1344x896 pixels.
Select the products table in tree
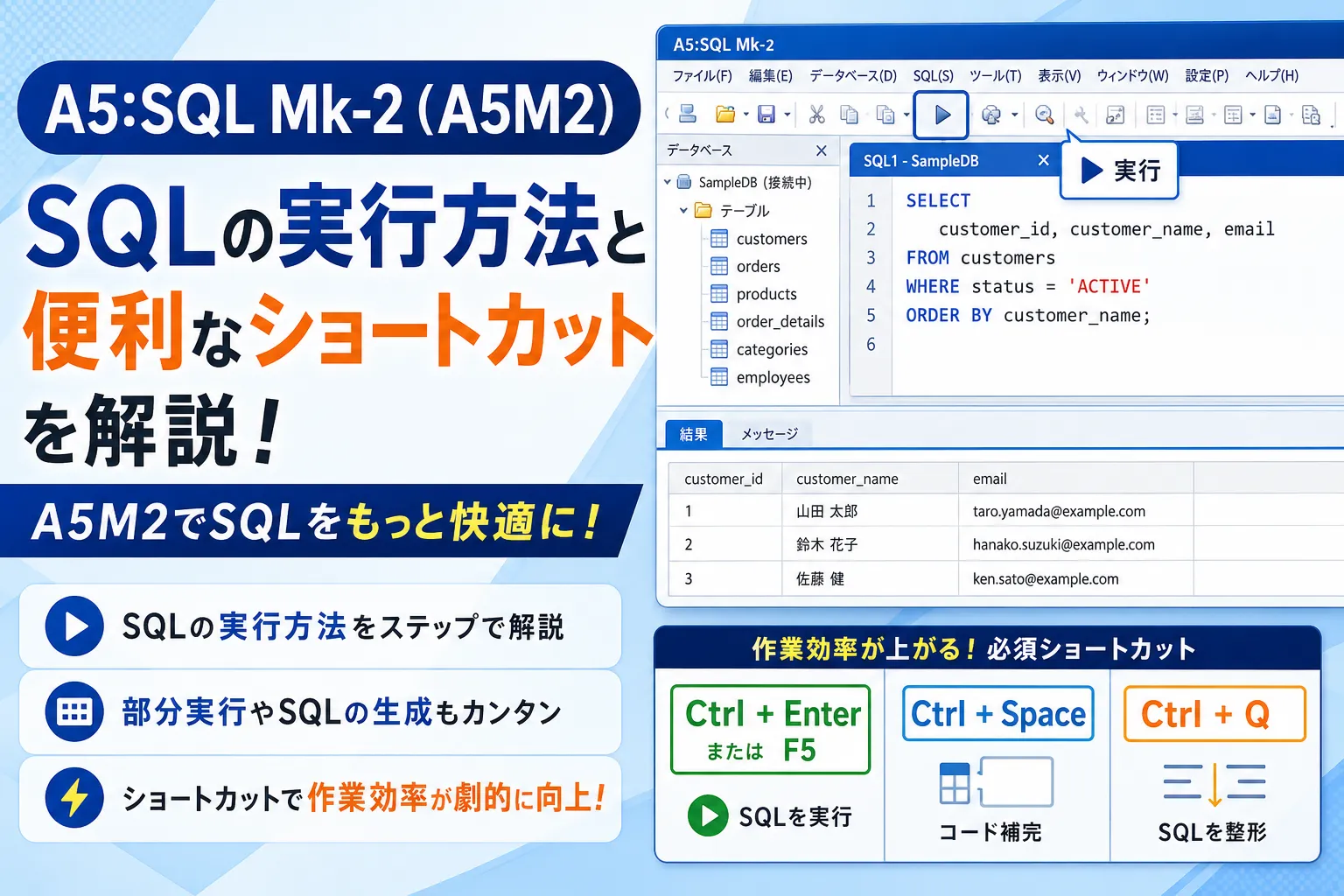pos(752,294)
